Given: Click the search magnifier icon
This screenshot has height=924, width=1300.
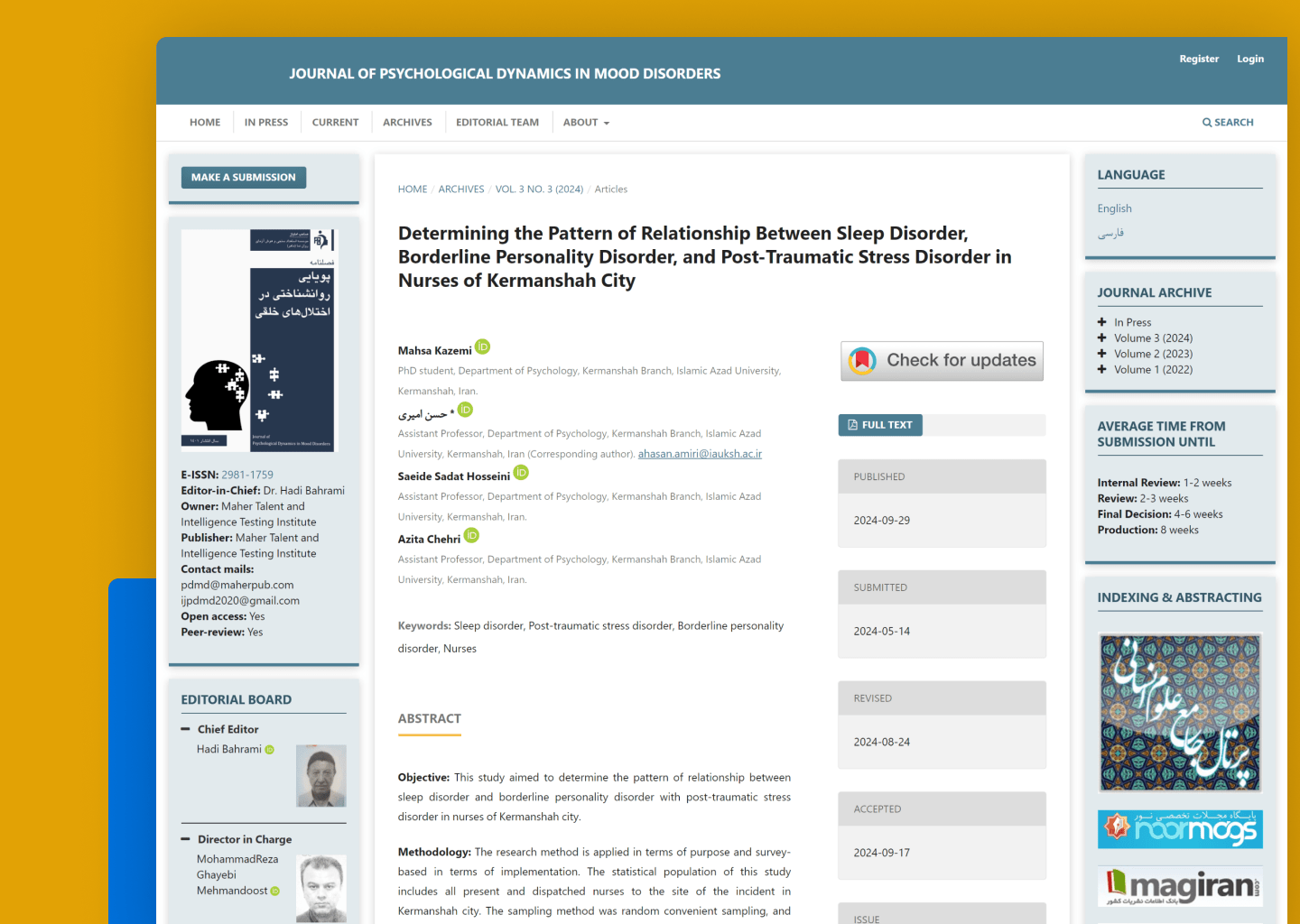Looking at the screenshot, I should (x=1207, y=123).
